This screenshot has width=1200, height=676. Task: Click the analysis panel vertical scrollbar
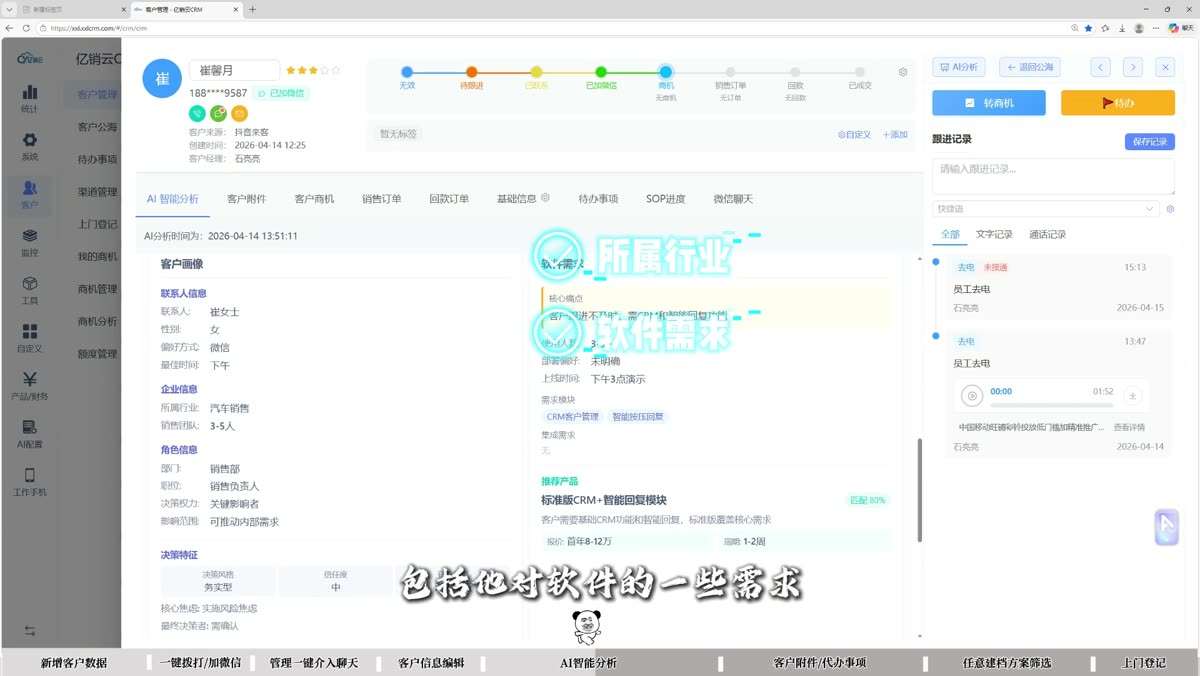[x=919, y=490]
